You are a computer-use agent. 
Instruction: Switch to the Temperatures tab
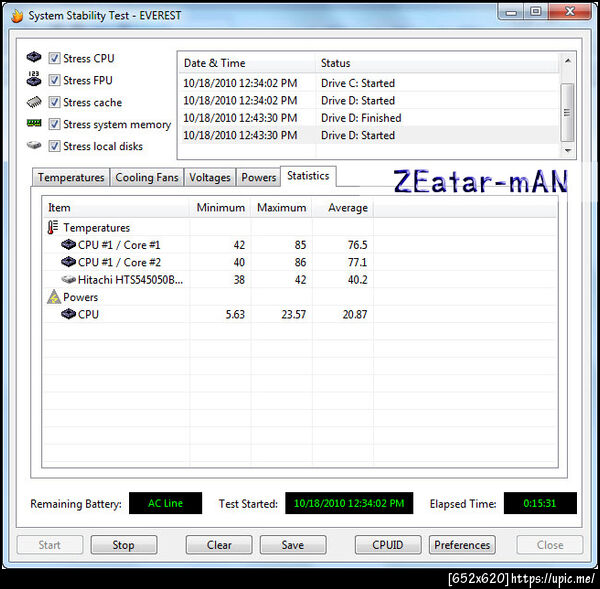(71, 178)
